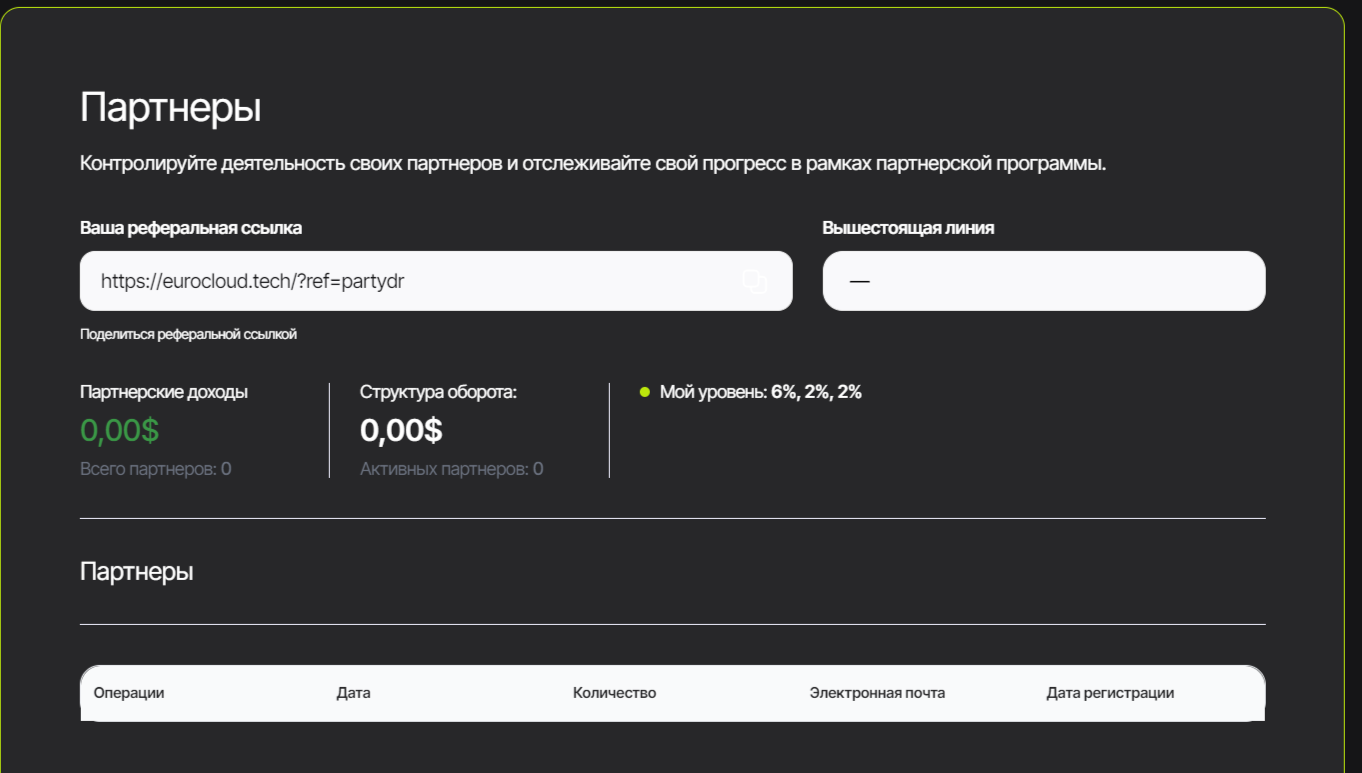Click the "Дата" column header
This screenshot has width=1362, height=773.
pos(353,693)
